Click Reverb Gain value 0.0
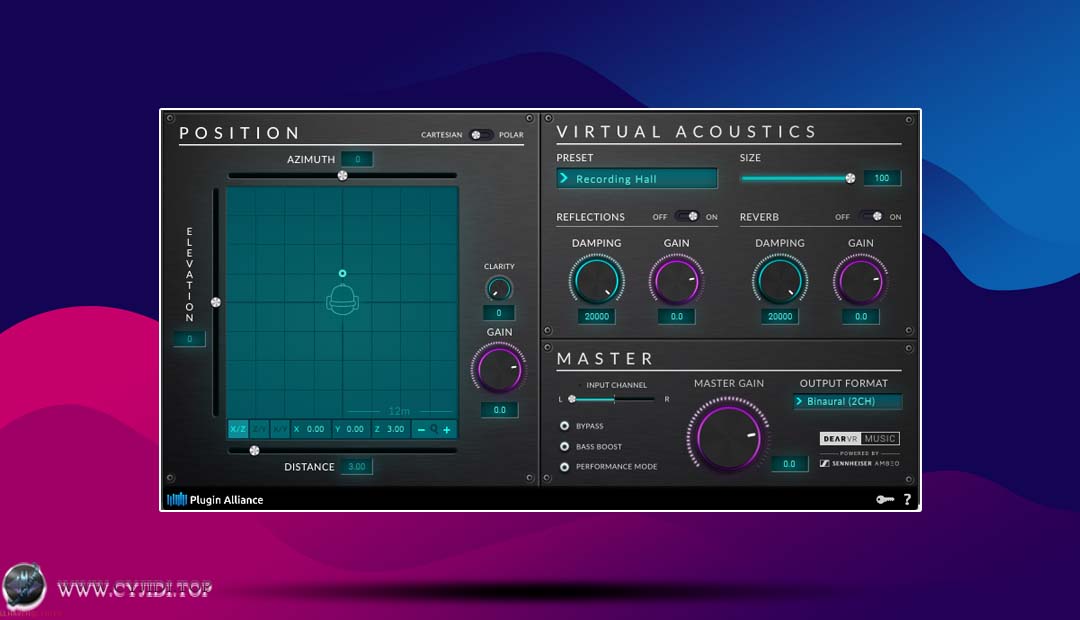The width and height of the screenshot is (1080, 620). (860, 316)
